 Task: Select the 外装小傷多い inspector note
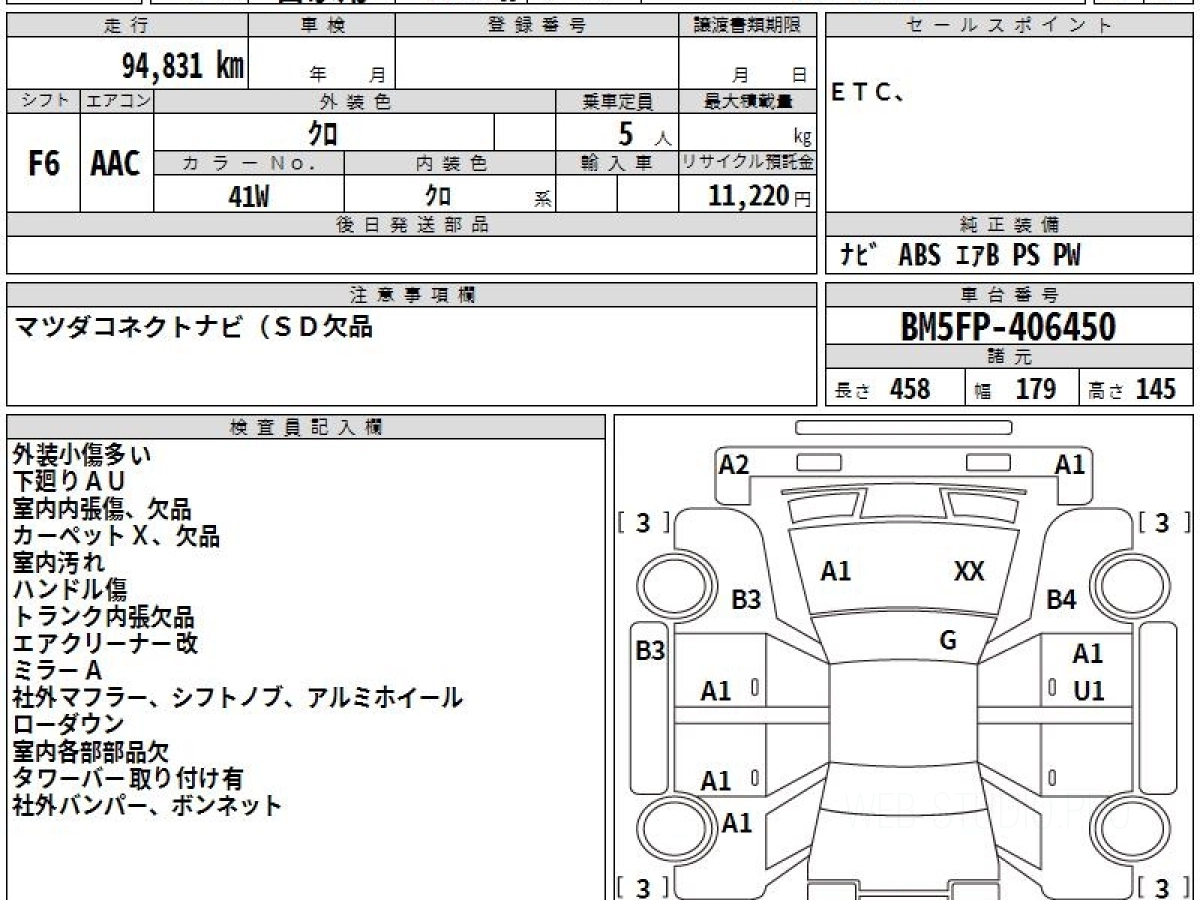82,455
